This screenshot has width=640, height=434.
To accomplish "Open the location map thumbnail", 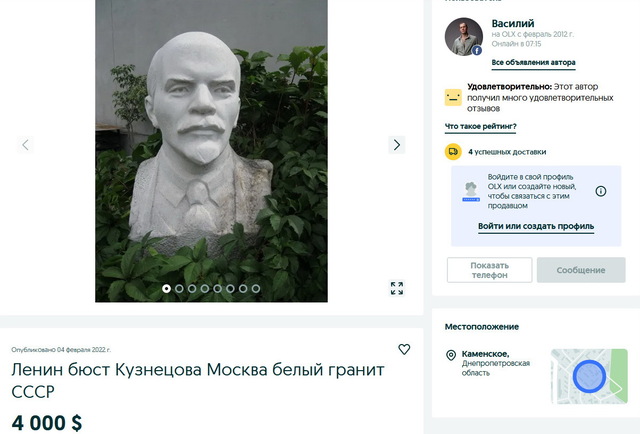I will pyautogui.click(x=589, y=376).
